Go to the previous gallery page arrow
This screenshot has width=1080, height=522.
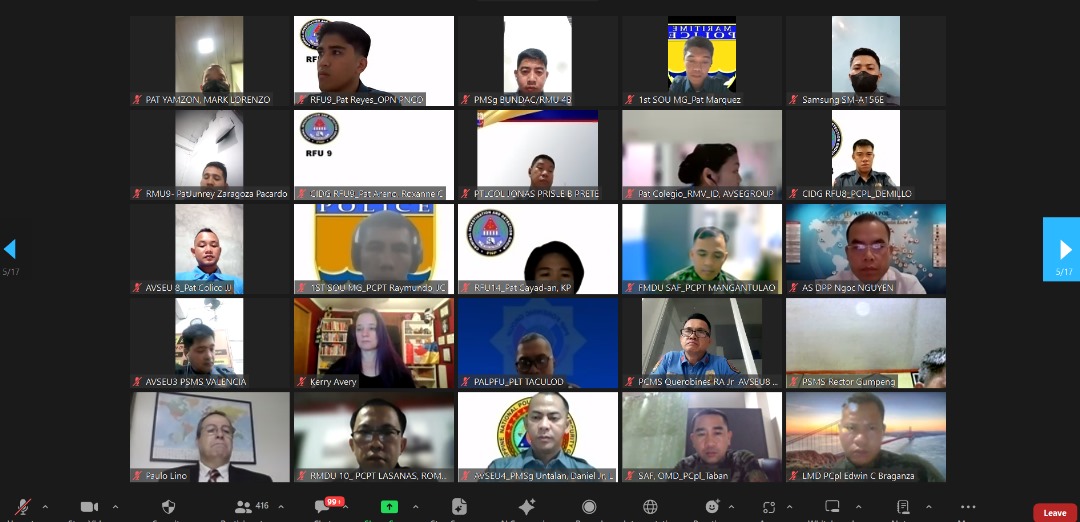10,249
